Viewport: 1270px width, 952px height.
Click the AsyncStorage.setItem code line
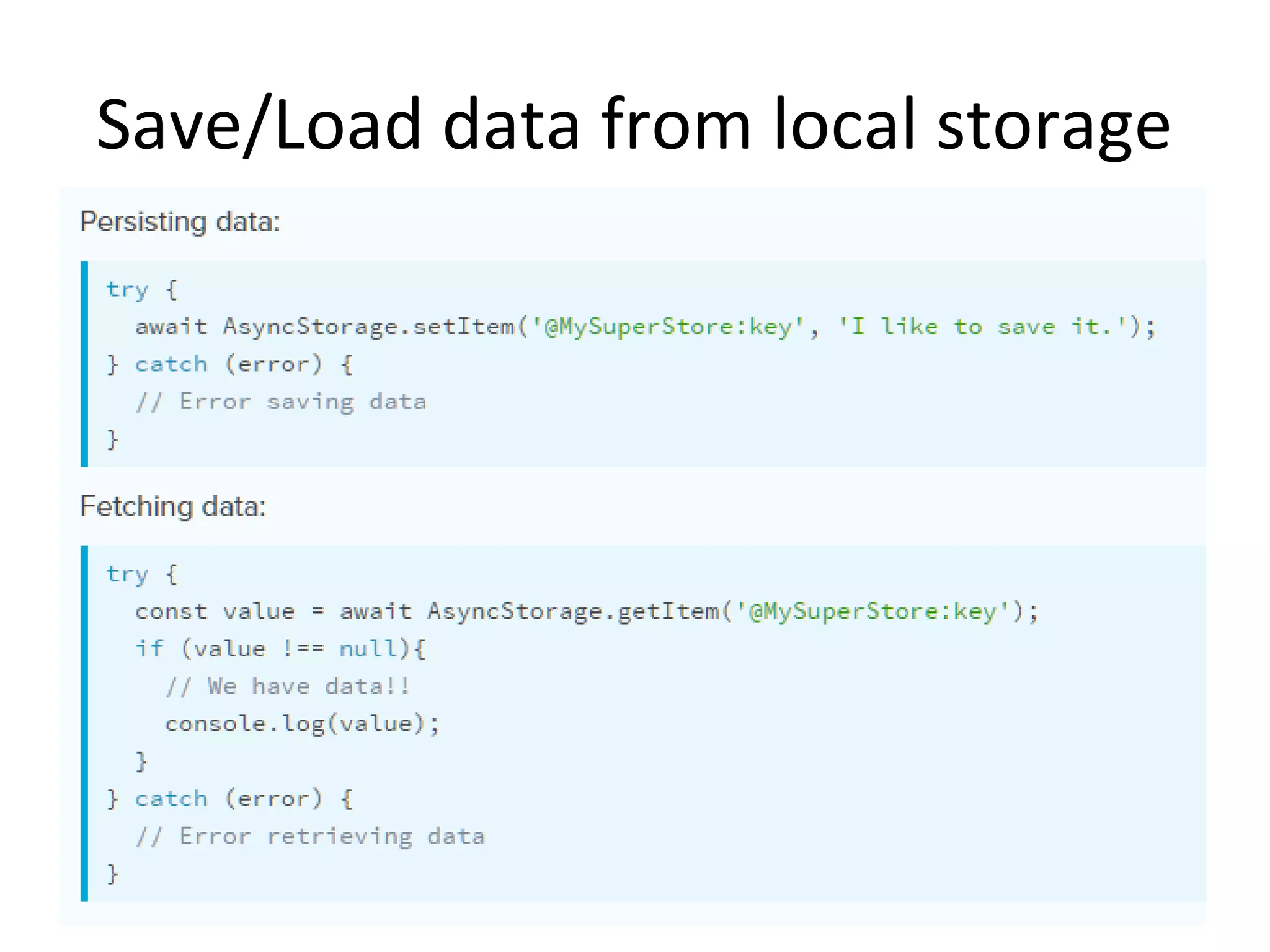pos(646,327)
